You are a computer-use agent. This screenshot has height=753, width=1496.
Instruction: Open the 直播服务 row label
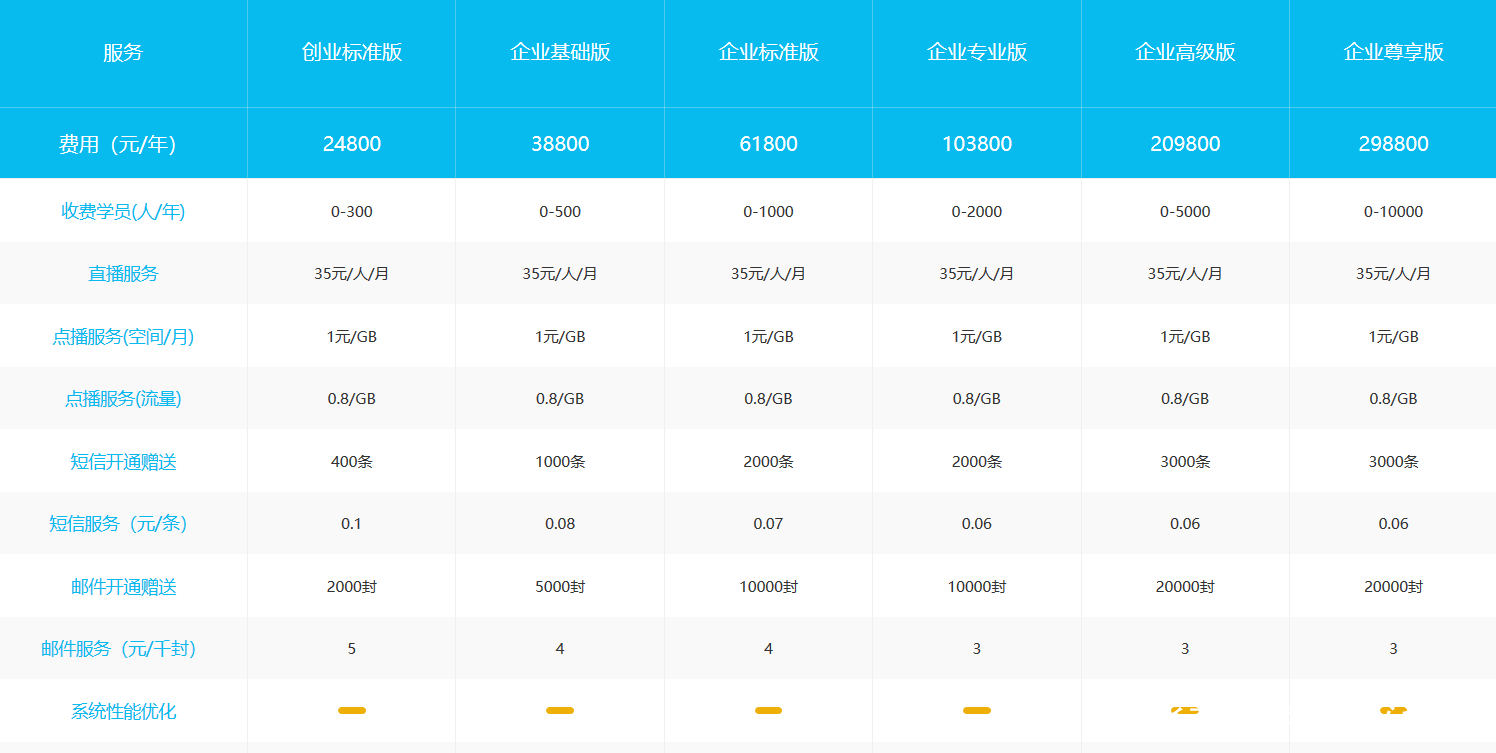point(123,273)
